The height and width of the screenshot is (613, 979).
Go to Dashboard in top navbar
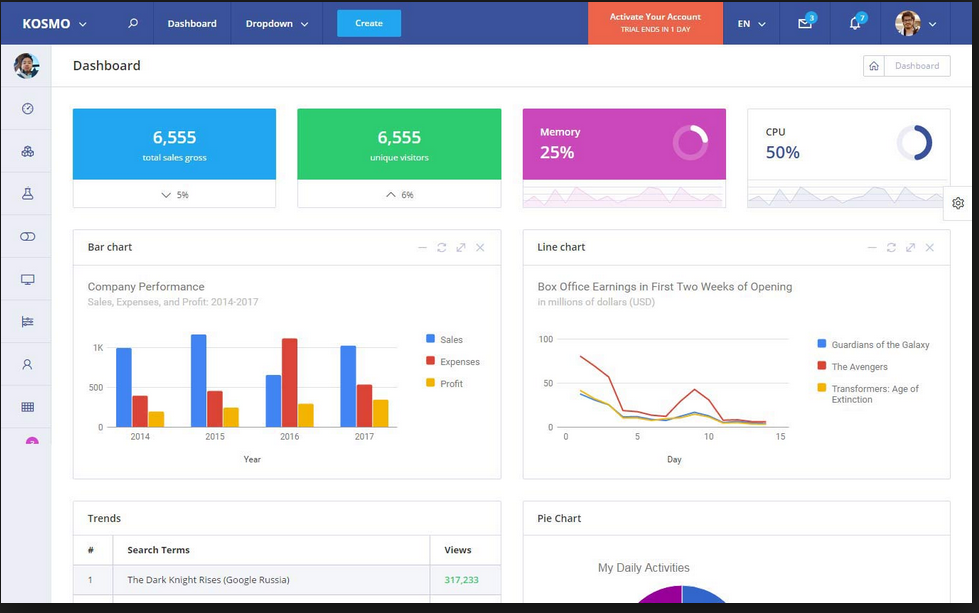coord(192,24)
